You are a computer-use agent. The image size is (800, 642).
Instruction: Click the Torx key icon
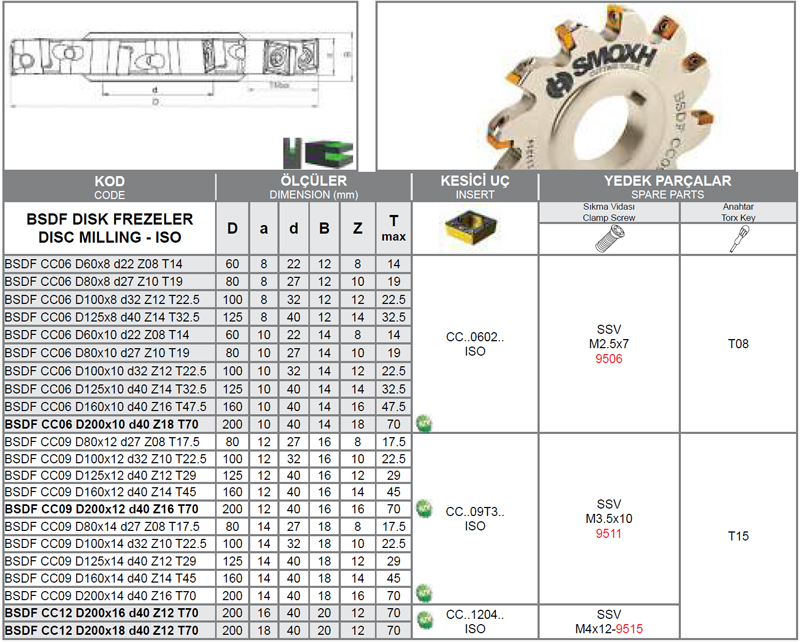pos(738,239)
